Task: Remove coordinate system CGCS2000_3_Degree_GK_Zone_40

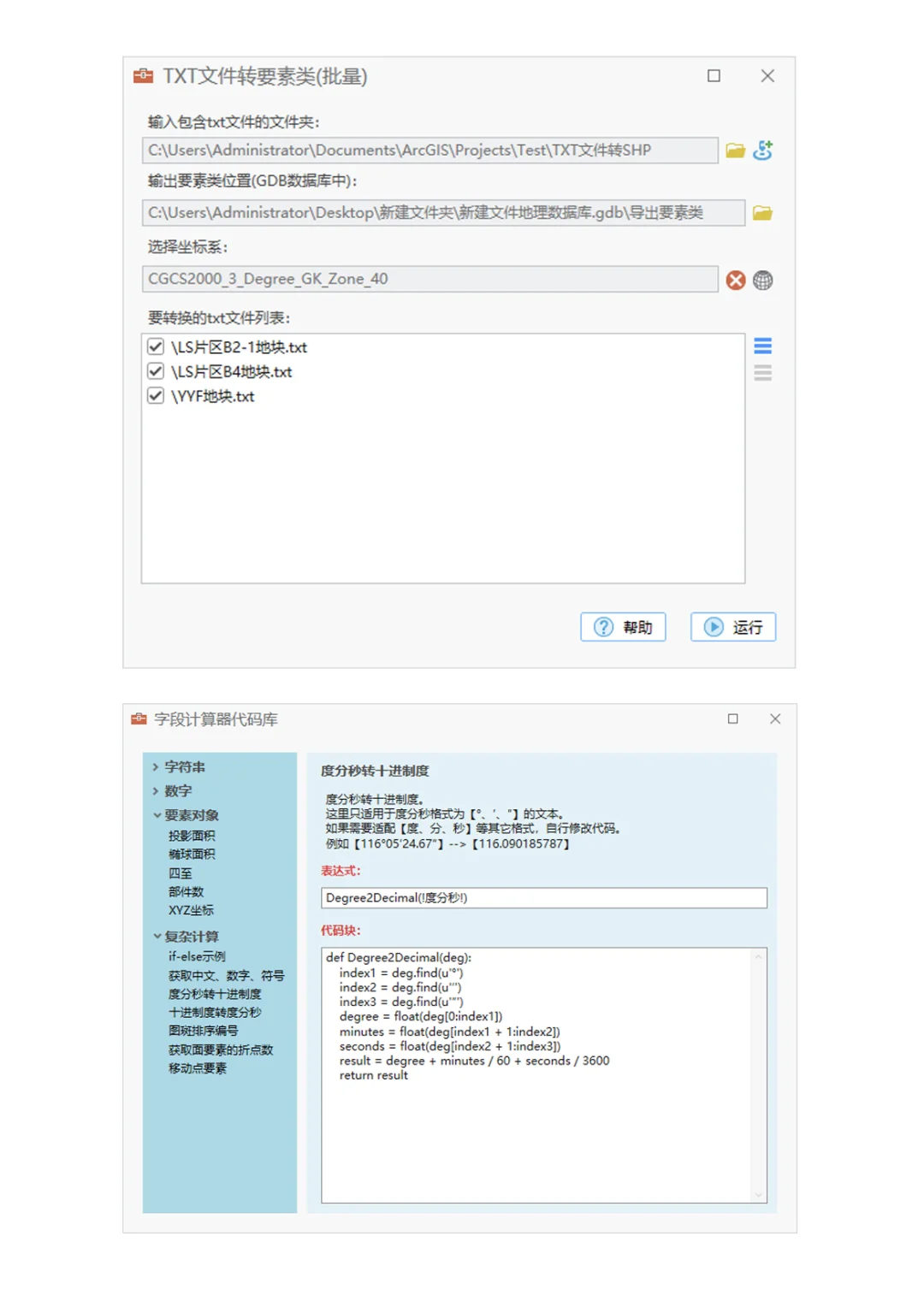Action: [x=735, y=280]
